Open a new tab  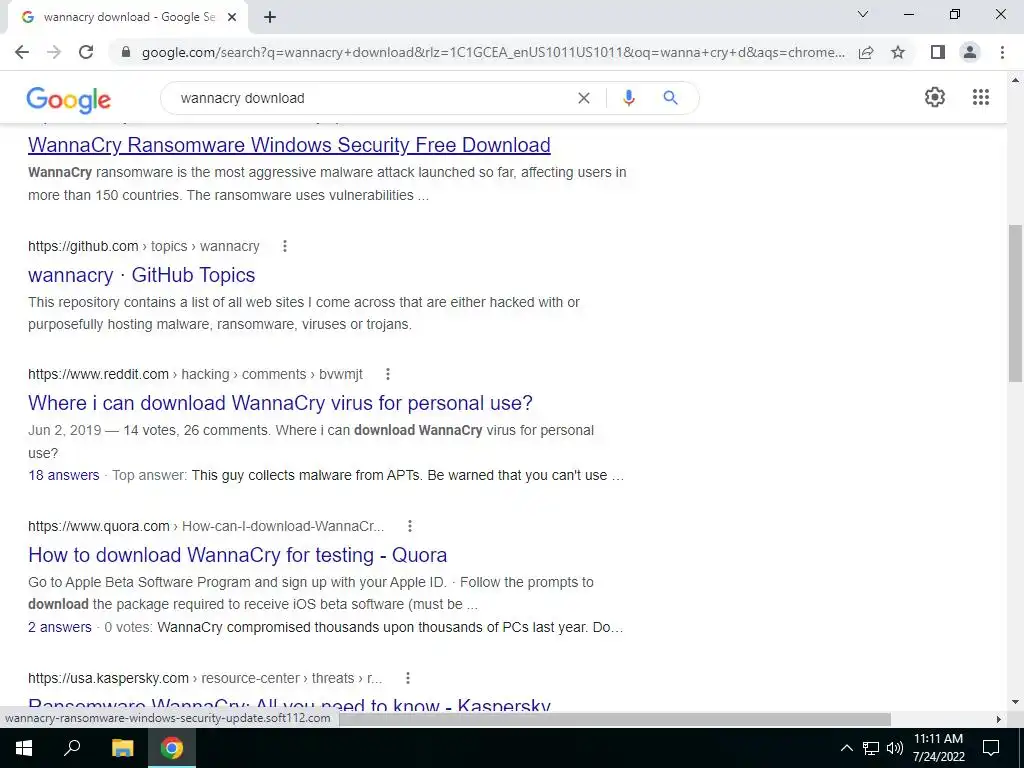[270, 18]
